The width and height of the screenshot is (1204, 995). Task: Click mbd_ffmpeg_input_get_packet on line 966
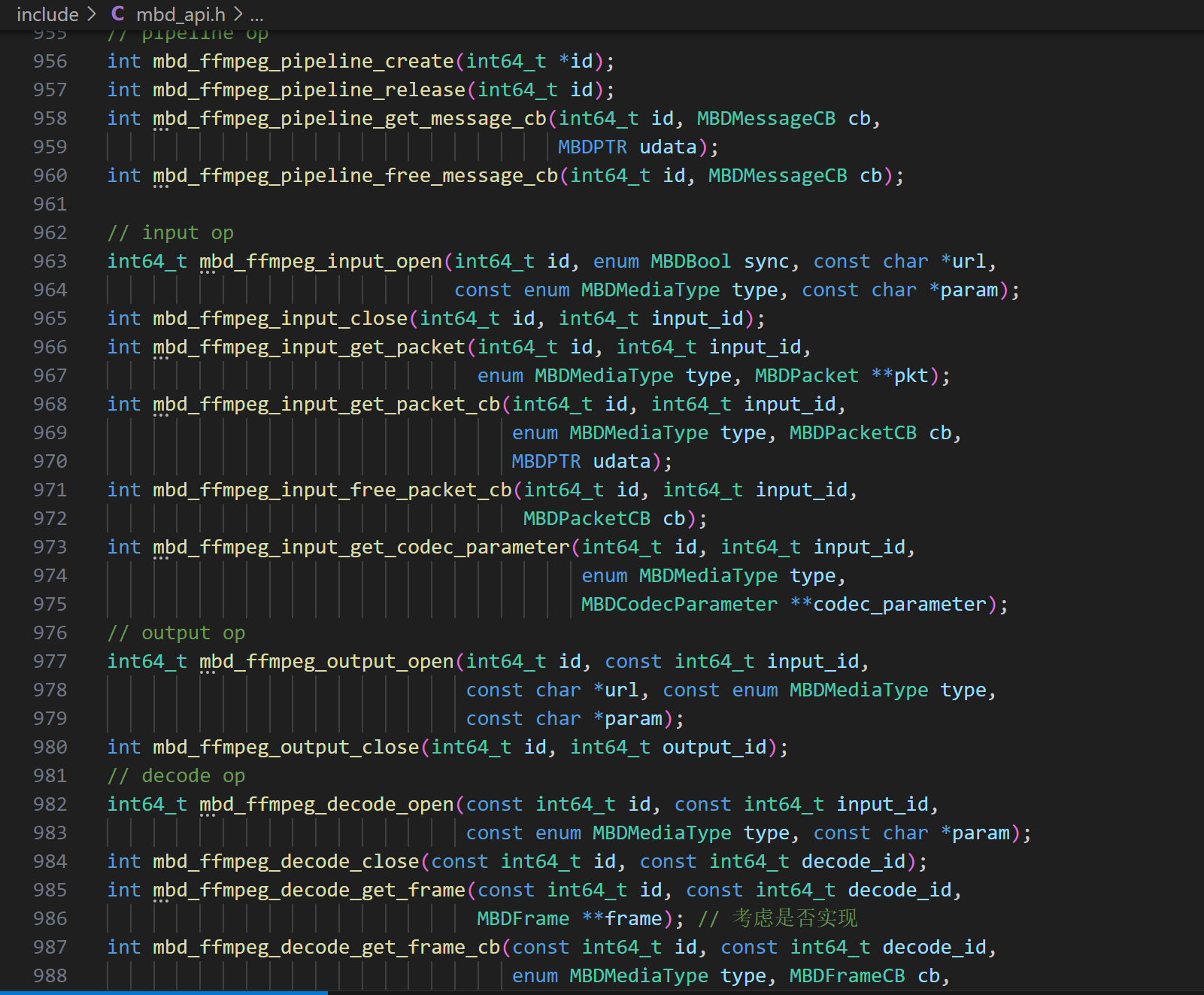pos(309,347)
